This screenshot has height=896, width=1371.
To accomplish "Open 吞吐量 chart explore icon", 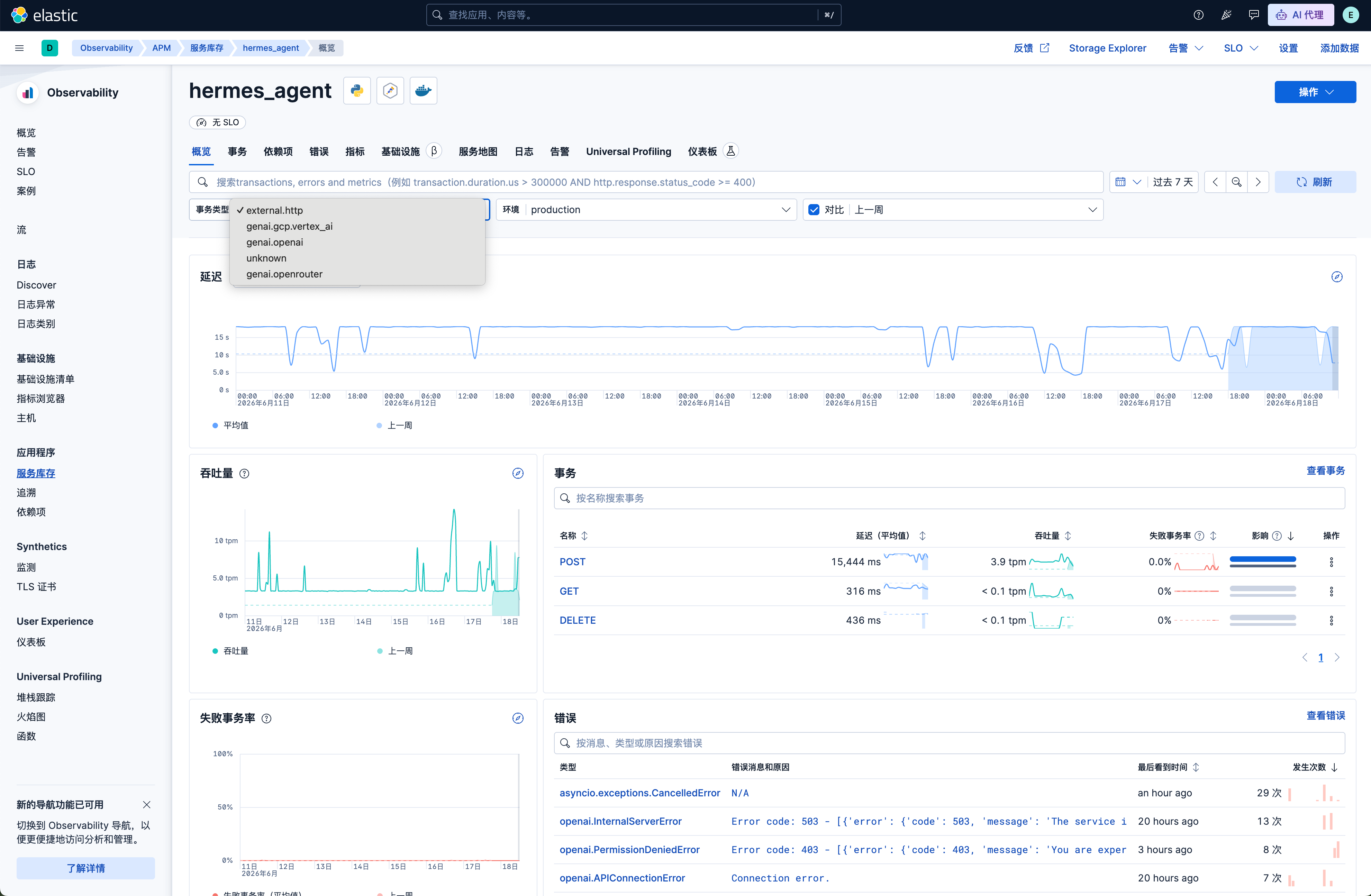I will click(x=518, y=473).
